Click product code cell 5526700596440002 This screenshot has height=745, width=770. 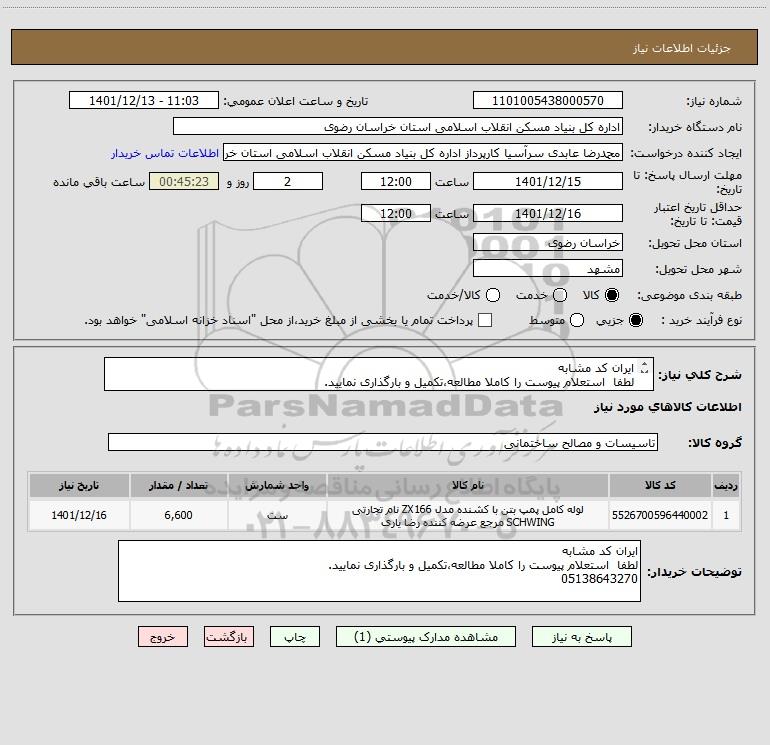pos(660,515)
